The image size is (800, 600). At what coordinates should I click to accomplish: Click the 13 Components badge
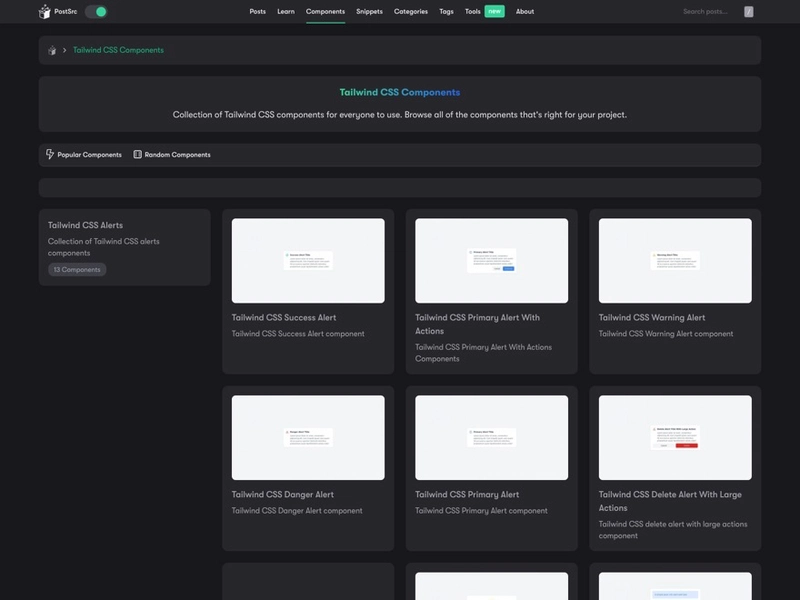point(77,269)
